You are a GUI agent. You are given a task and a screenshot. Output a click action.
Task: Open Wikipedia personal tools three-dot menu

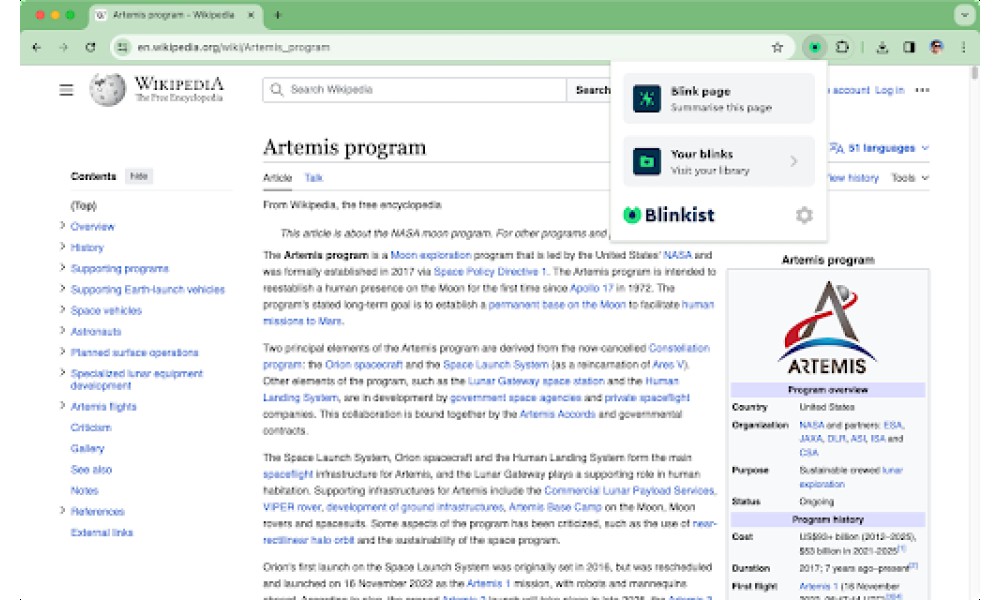coord(922,90)
